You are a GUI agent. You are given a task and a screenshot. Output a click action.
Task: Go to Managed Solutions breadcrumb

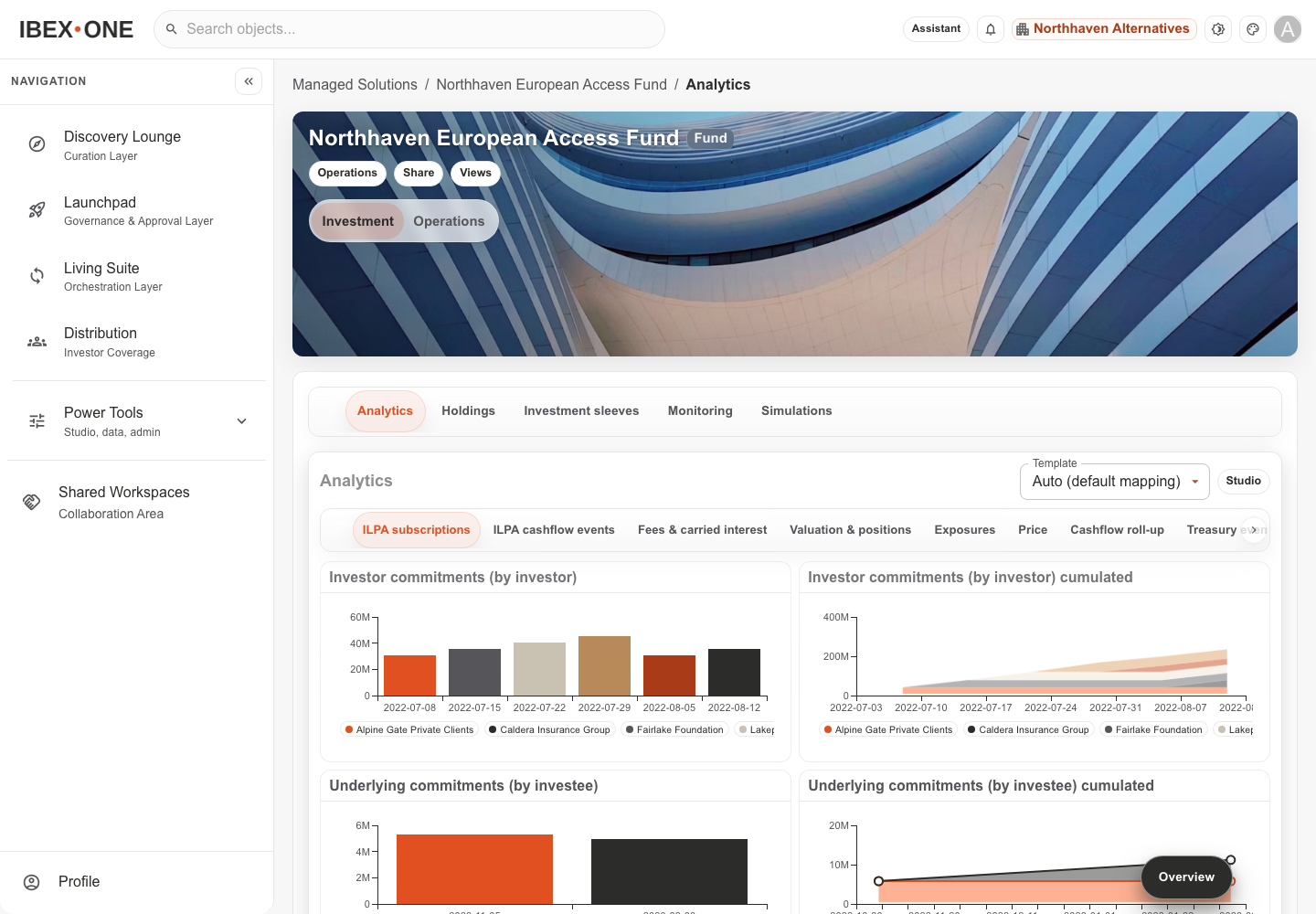point(355,85)
